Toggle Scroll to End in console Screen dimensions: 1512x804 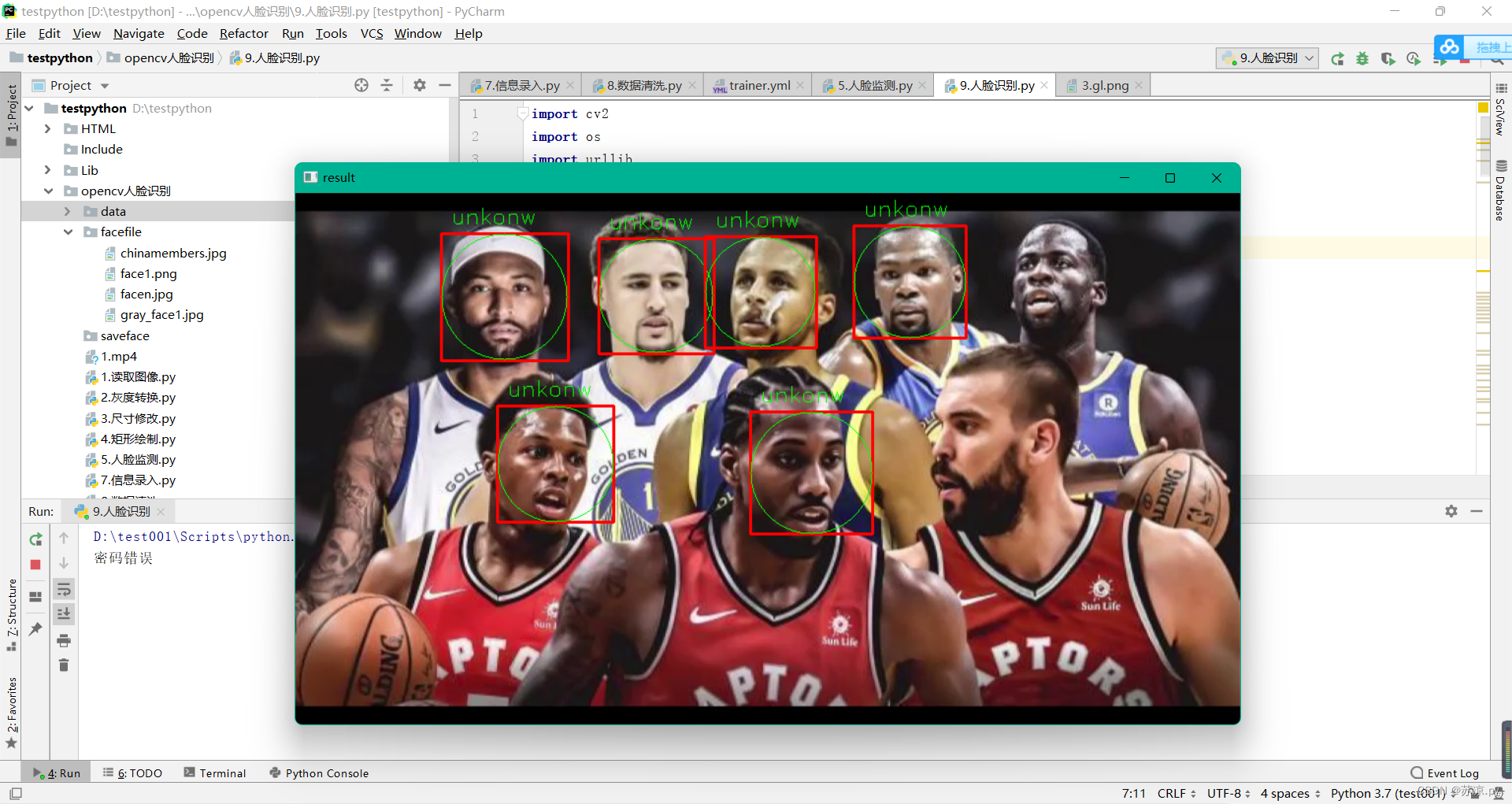pos(64,614)
